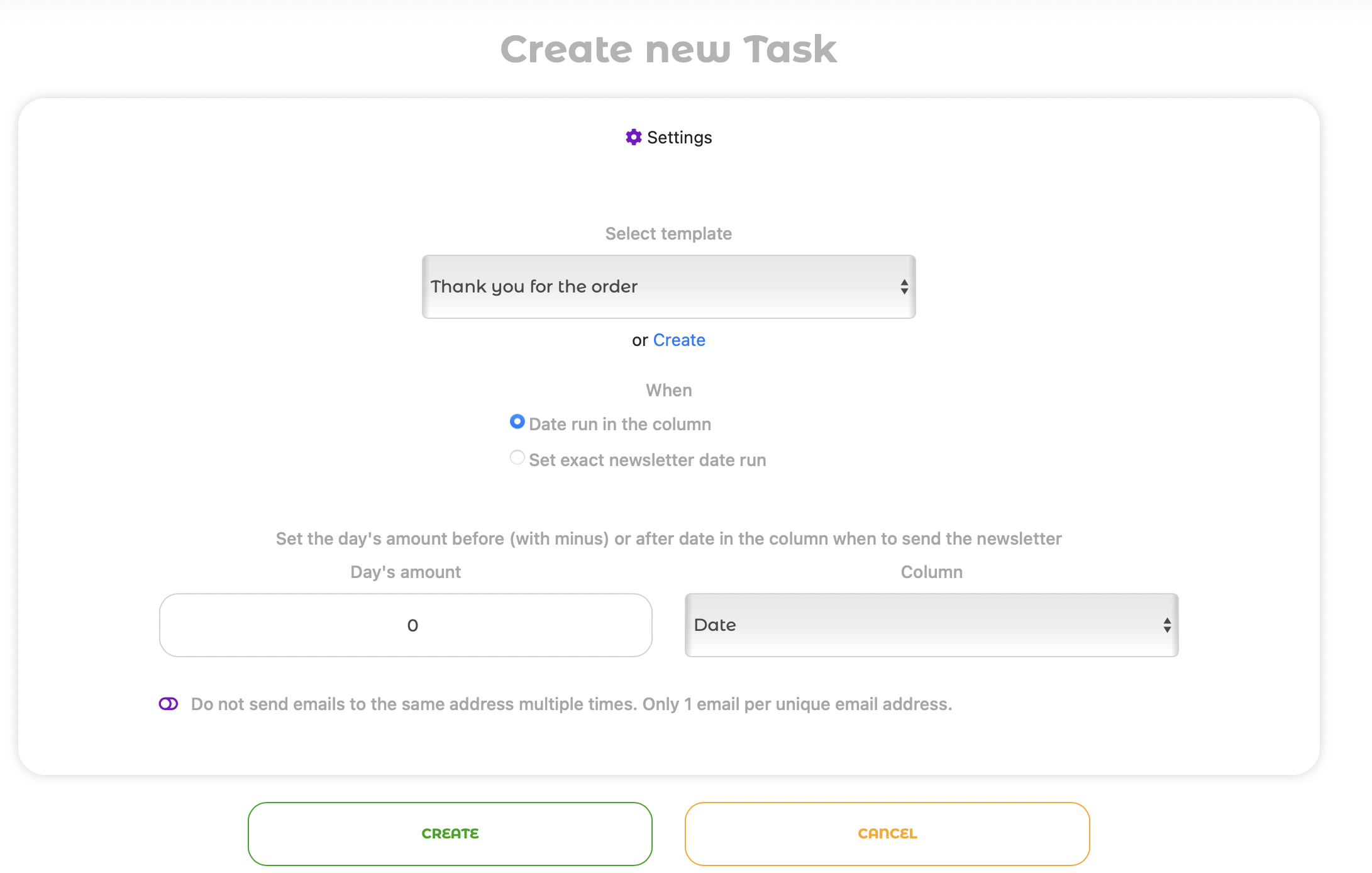Open the Select template dropdown
The width and height of the screenshot is (1372, 873).
point(668,287)
